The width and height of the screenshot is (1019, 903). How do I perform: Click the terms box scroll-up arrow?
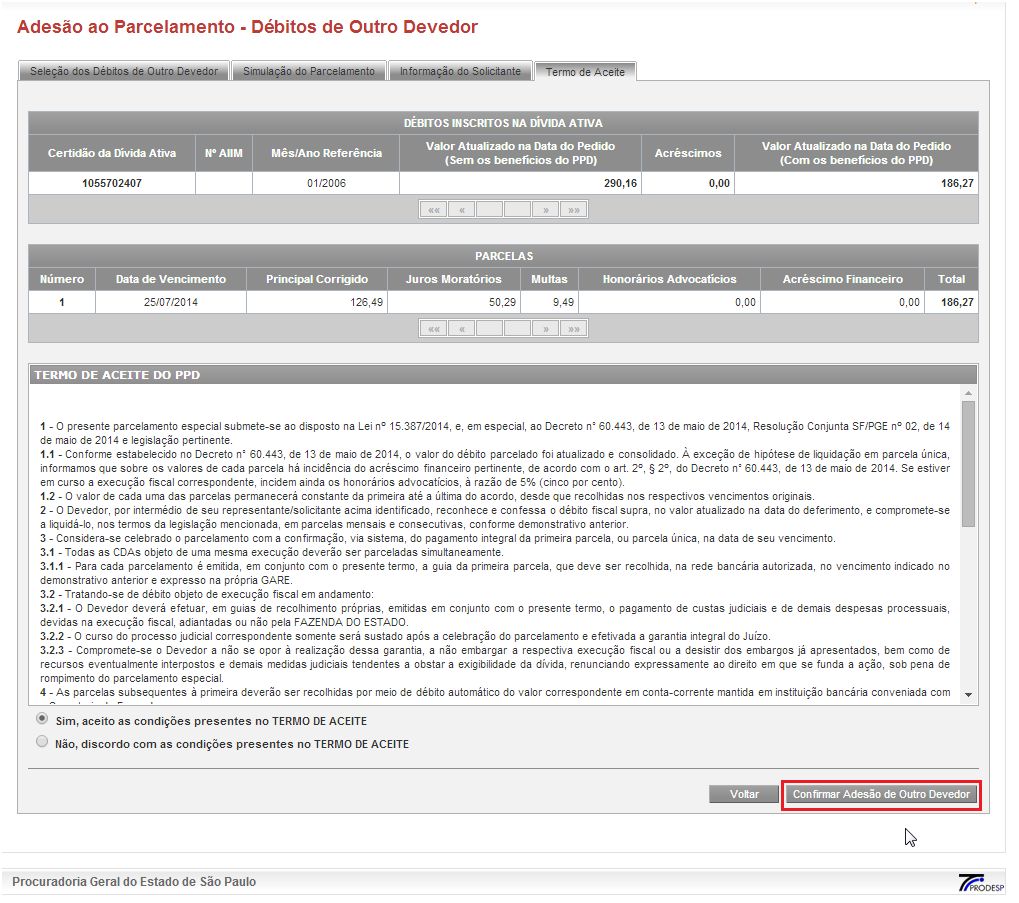[968, 394]
